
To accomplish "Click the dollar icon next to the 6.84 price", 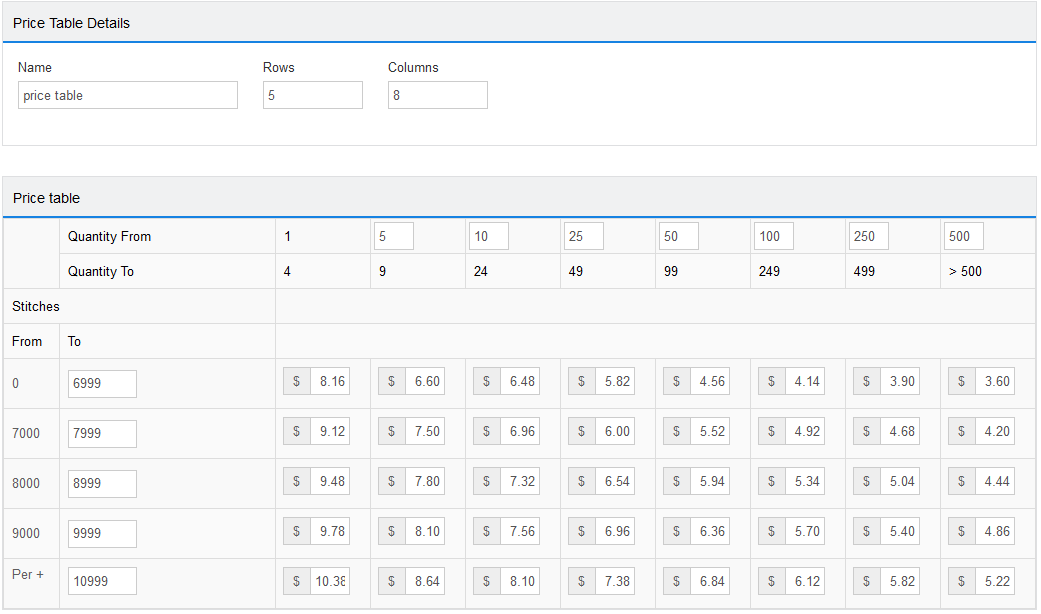I will click(676, 581).
